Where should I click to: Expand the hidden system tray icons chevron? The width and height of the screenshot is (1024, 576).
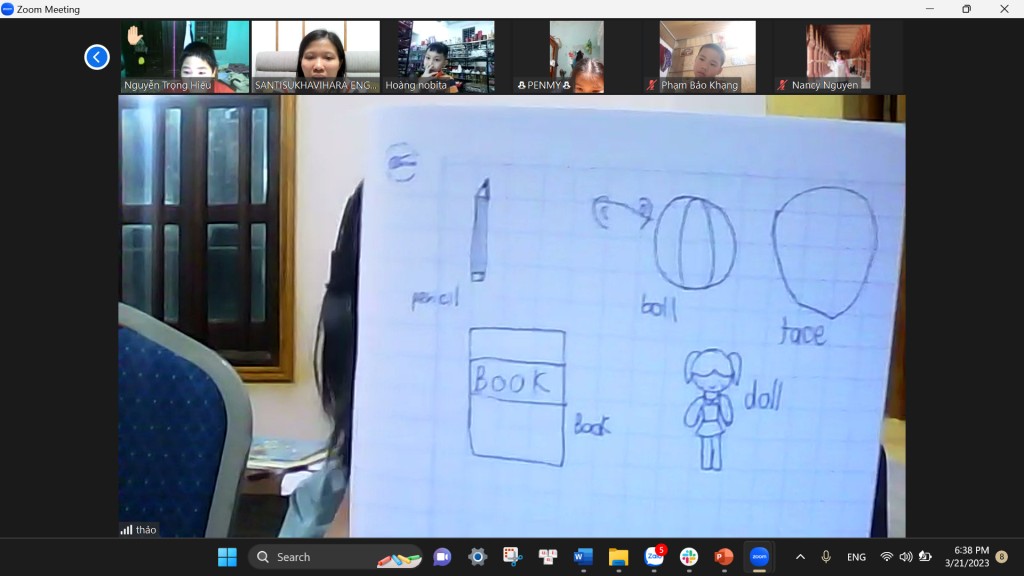coord(800,557)
